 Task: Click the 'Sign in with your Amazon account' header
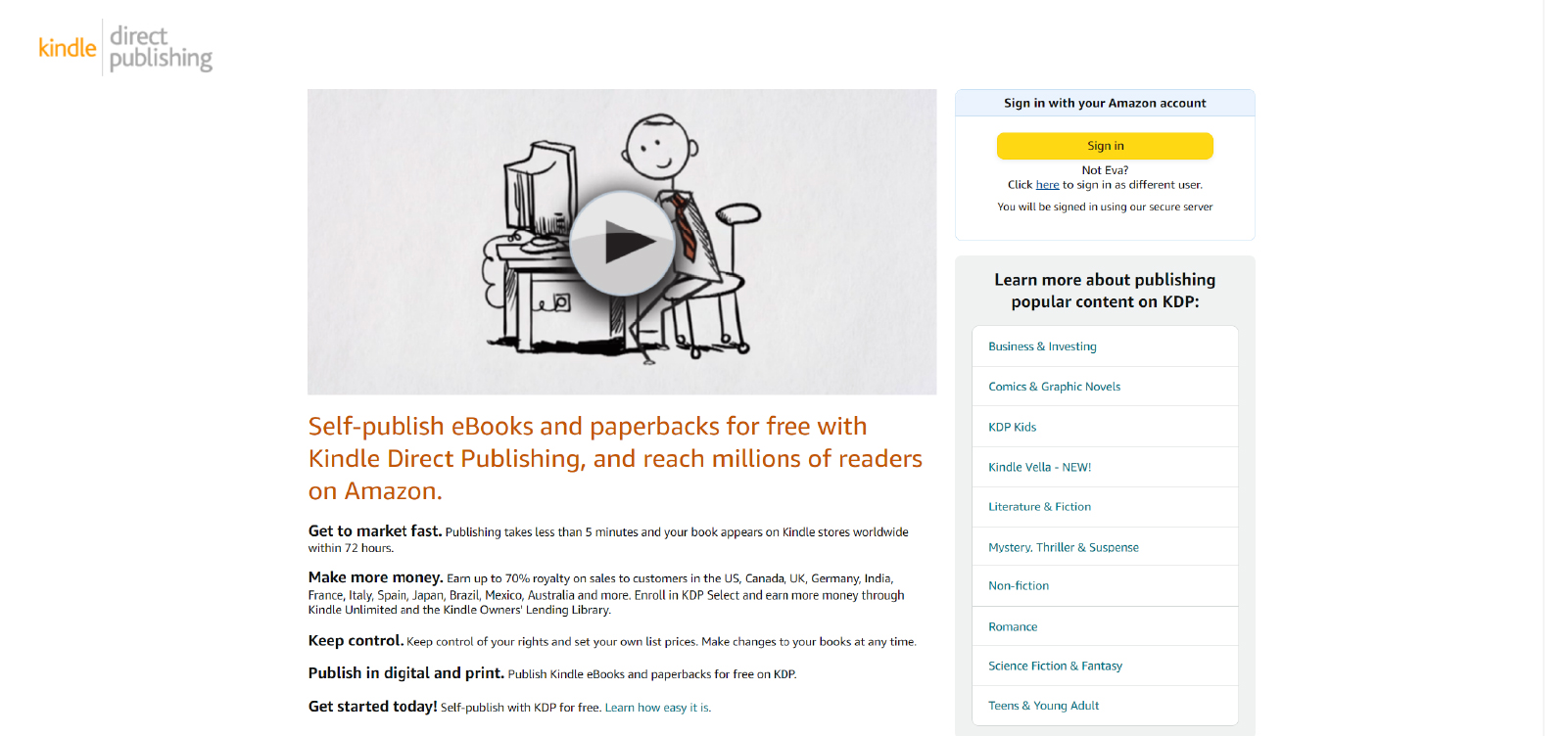1105,103
